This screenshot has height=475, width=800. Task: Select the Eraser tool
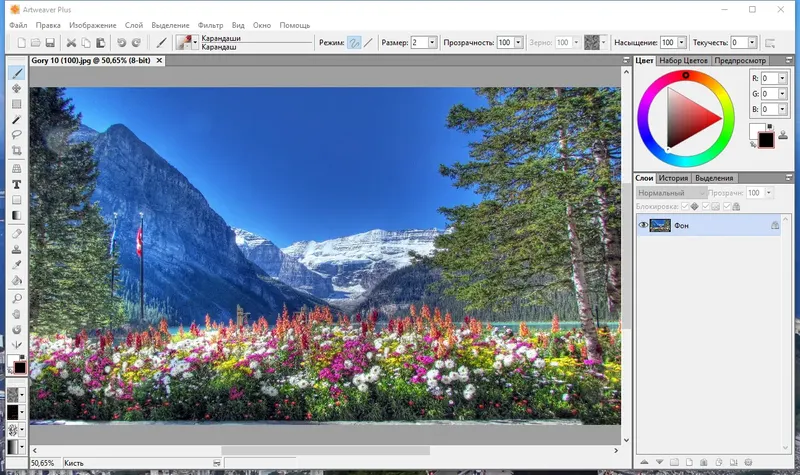click(x=17, y=234)
